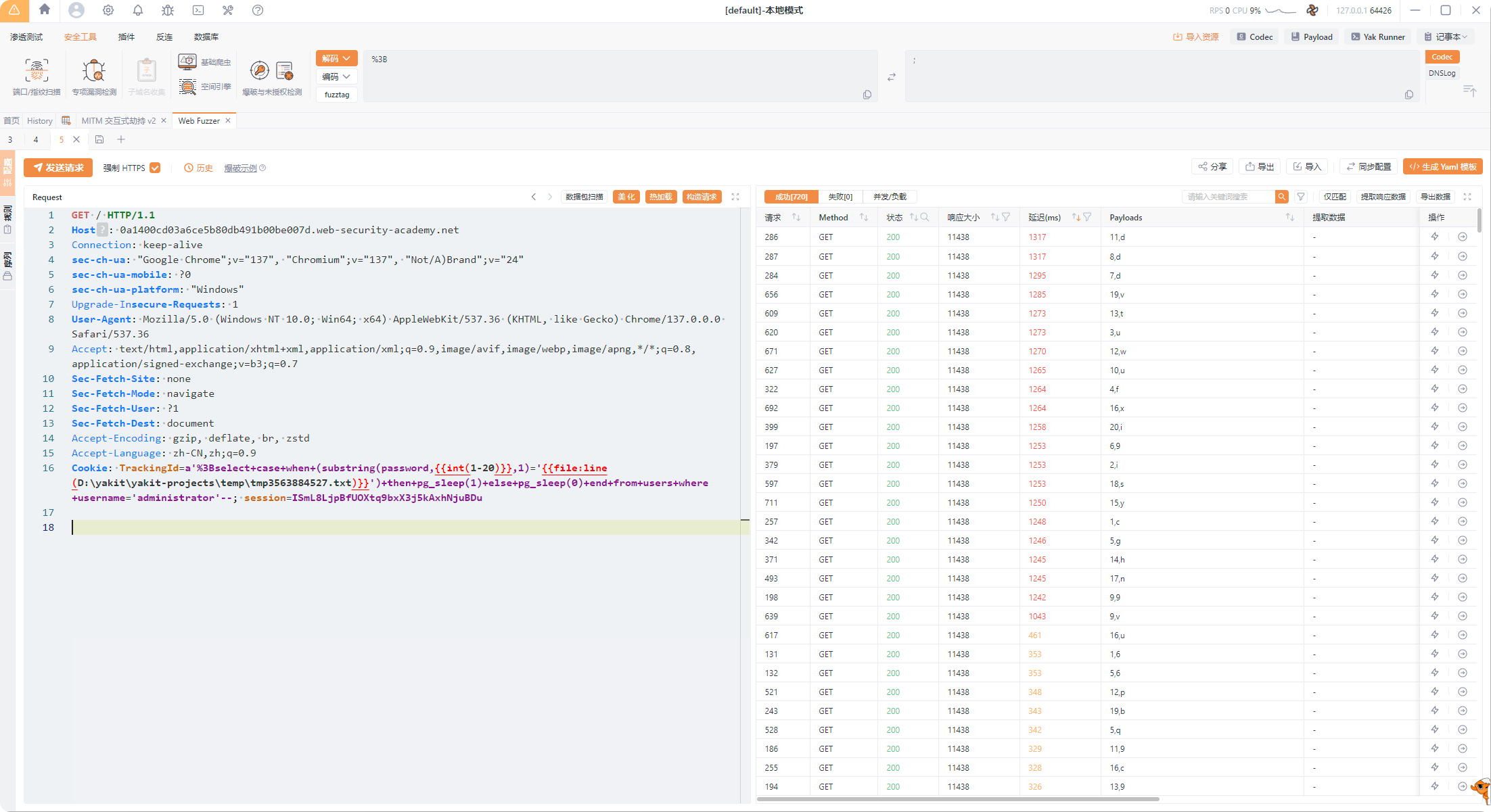Click the brute-force key target icon
This screenshot has height=812, width=1491.
click(x=260, y=70)
